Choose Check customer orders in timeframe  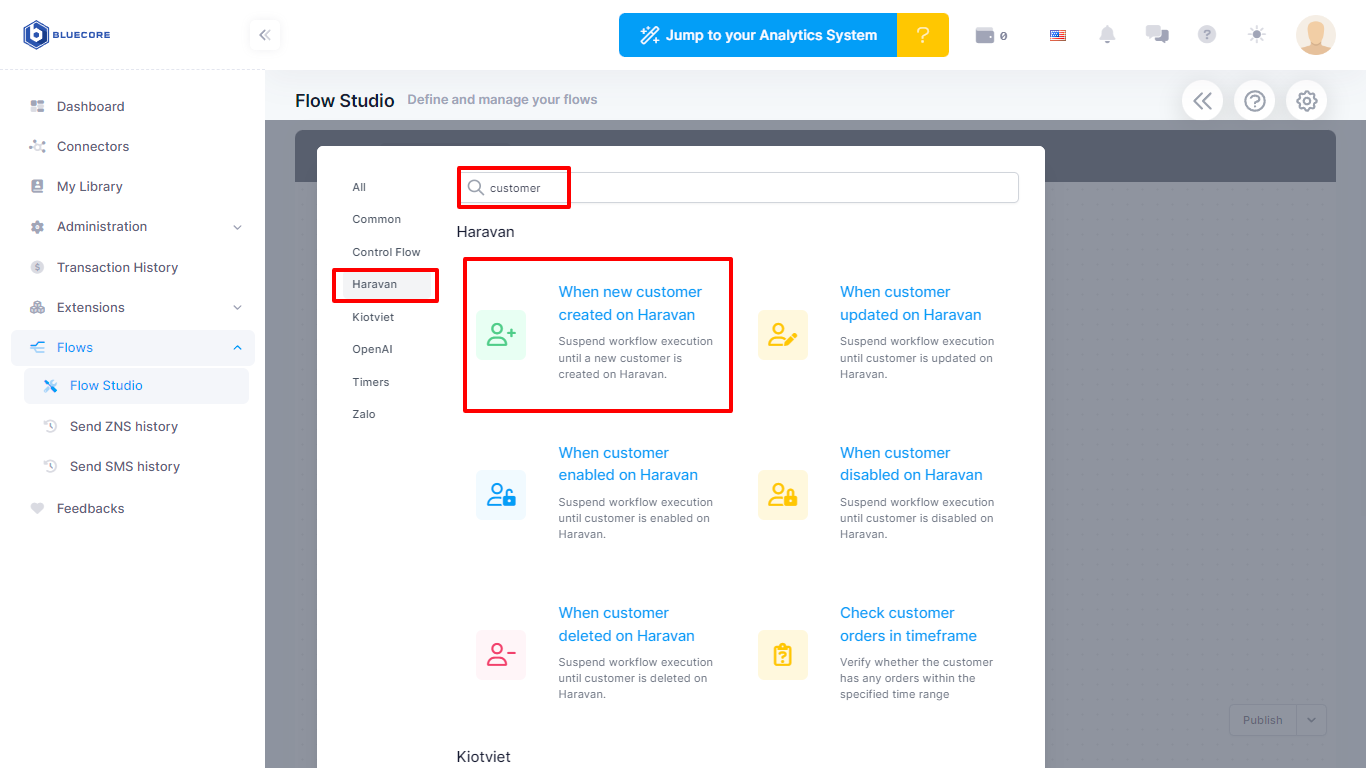(880, 655)
